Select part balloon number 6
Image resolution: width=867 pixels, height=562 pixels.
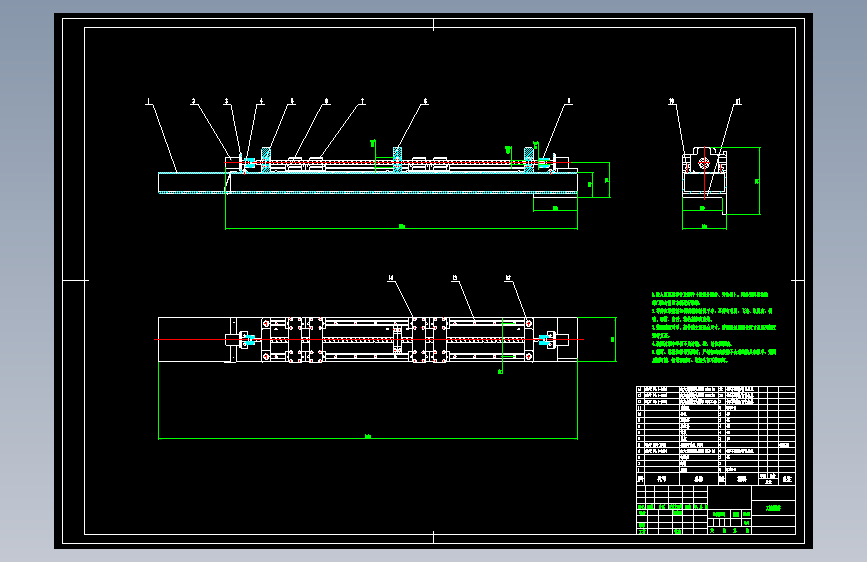click(327, 101)
